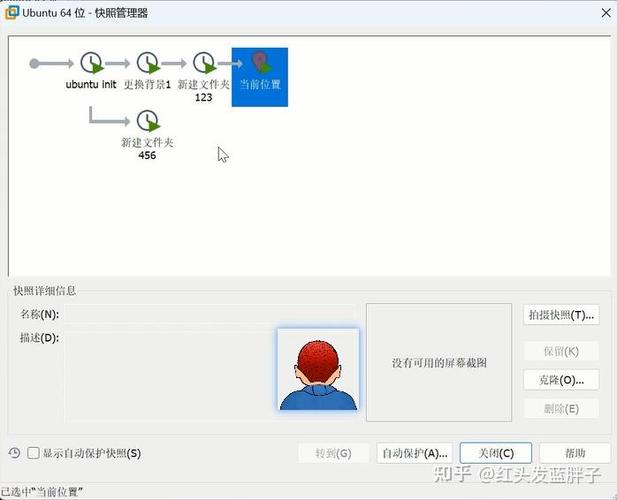The width and height of the screenshot is (617, 500).
Task: Click the disabled 删除(E) button
Action: 561,409
